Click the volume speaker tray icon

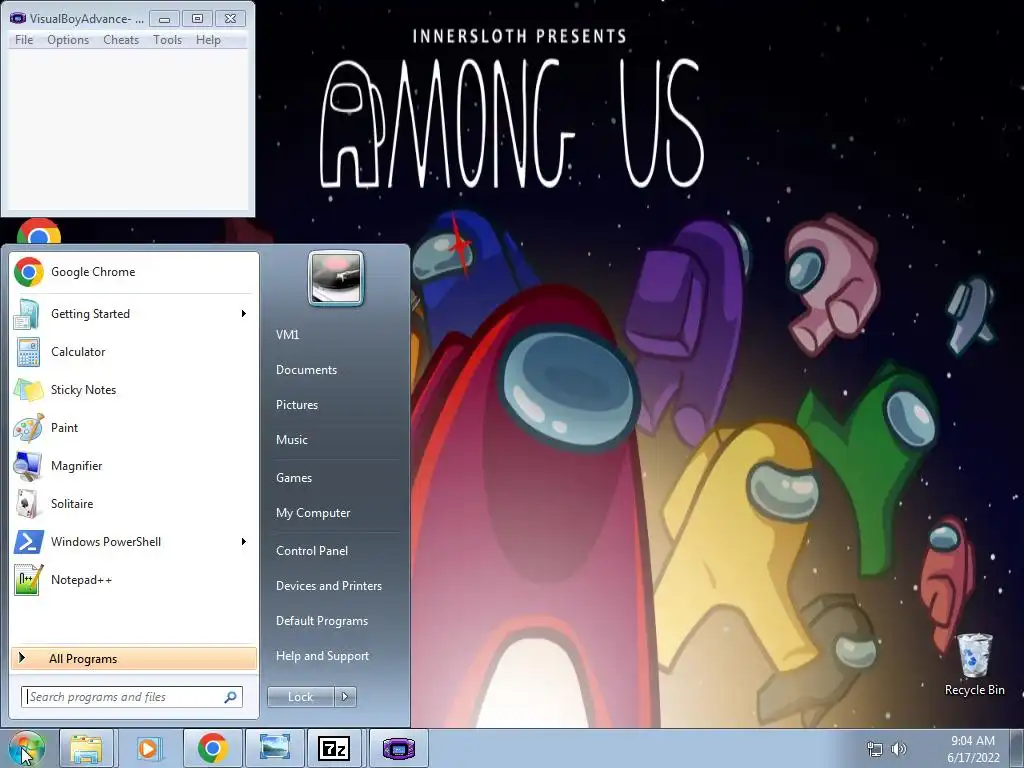click(x=899, y=749)
